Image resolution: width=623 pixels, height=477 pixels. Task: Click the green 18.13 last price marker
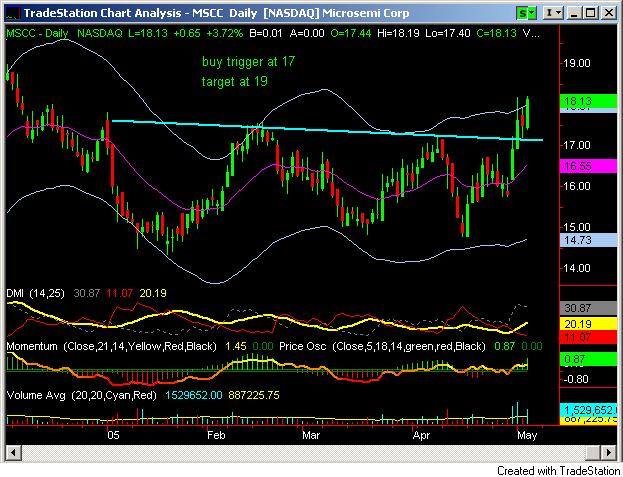coord(588,101)
